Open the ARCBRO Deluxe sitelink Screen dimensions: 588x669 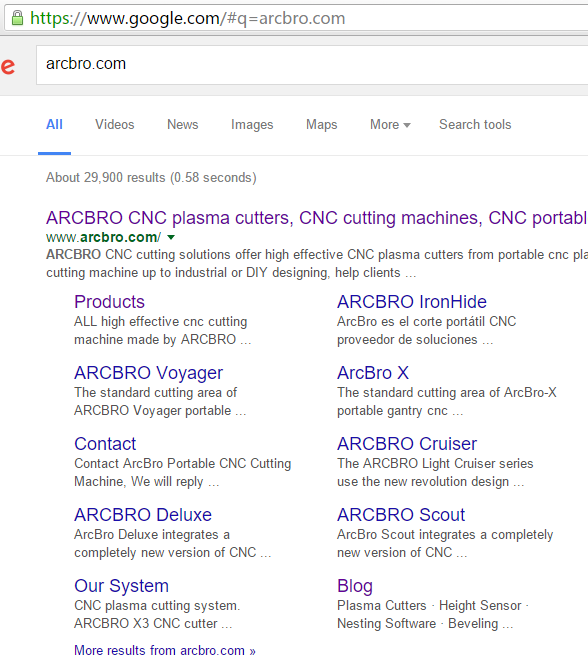coord(143,515)
